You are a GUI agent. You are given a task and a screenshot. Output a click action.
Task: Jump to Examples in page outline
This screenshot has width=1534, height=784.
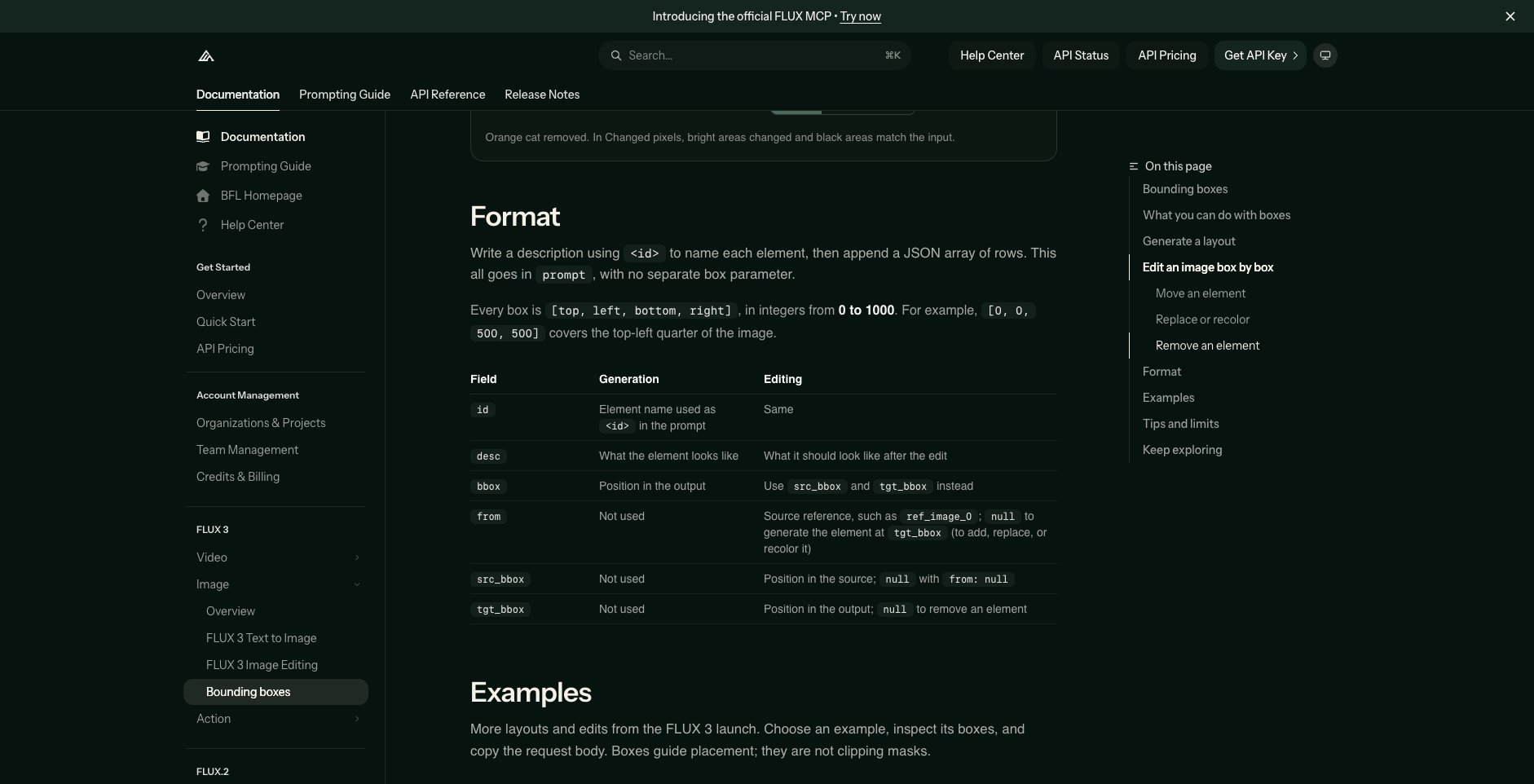coord(1168,398)
